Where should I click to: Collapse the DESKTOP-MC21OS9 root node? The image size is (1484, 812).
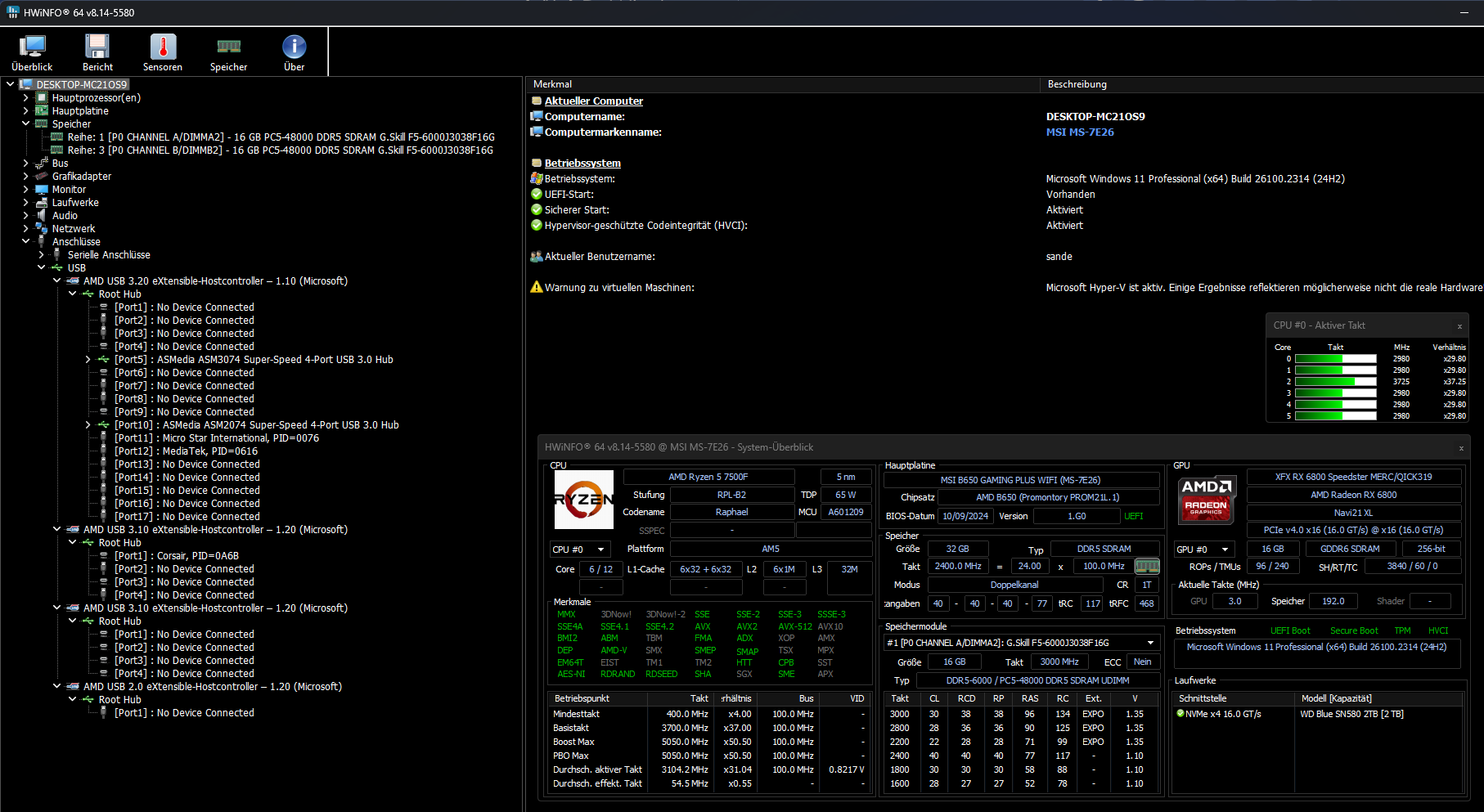pyautogui.click(x=10, y=84)
